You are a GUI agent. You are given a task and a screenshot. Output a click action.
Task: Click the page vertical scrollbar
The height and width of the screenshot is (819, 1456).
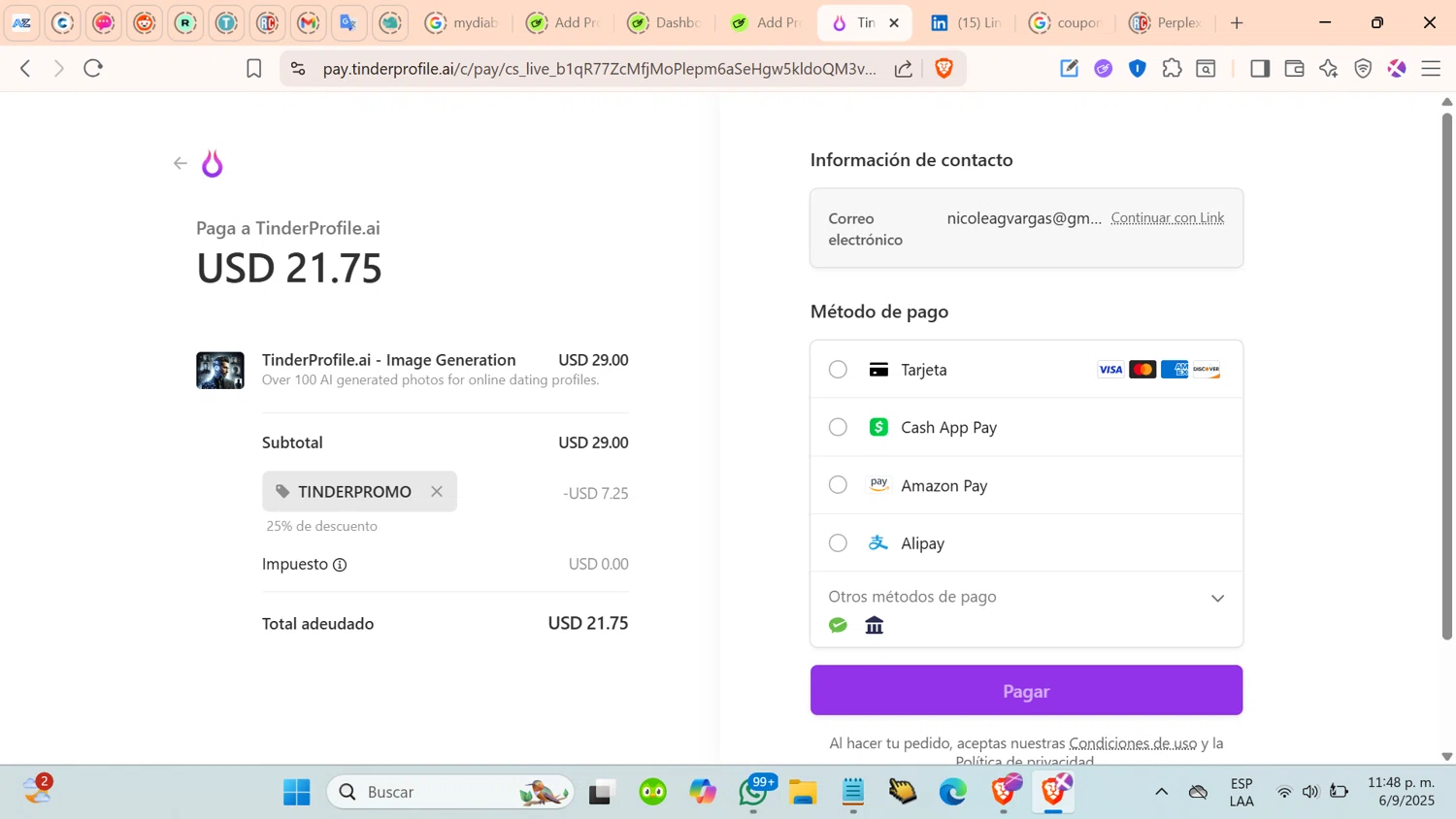click(1446, 377)
